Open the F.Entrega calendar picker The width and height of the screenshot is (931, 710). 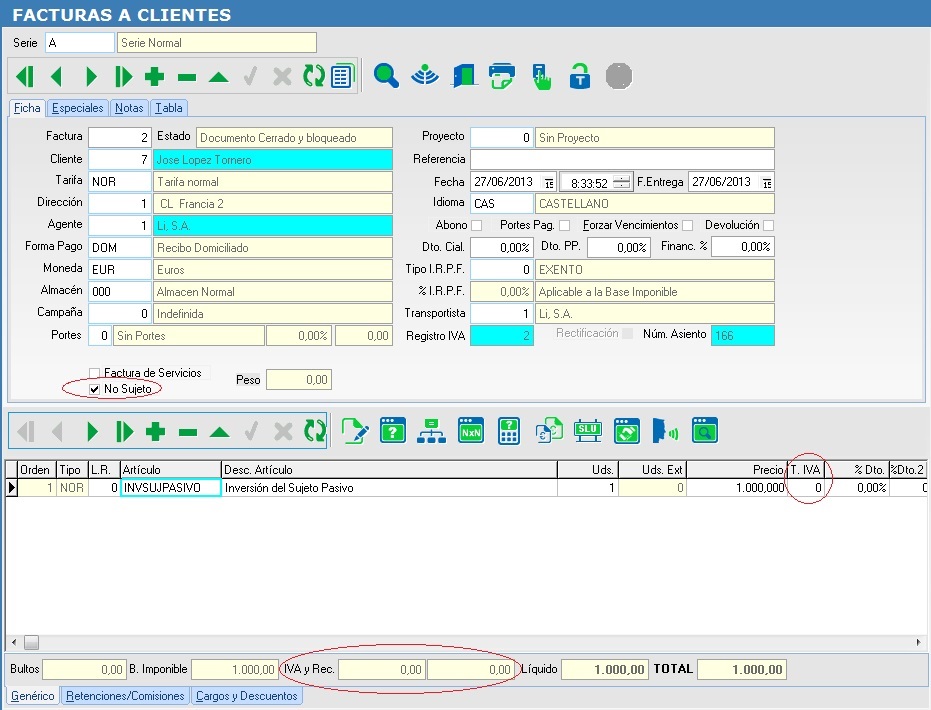[x=767, y=183]
